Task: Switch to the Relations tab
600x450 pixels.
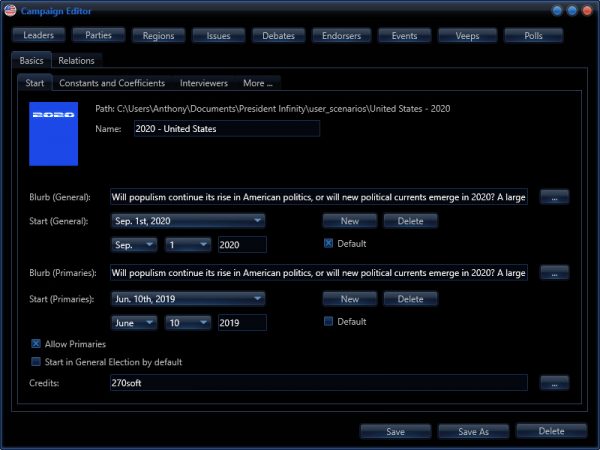Action: click(x=76, y=61)
